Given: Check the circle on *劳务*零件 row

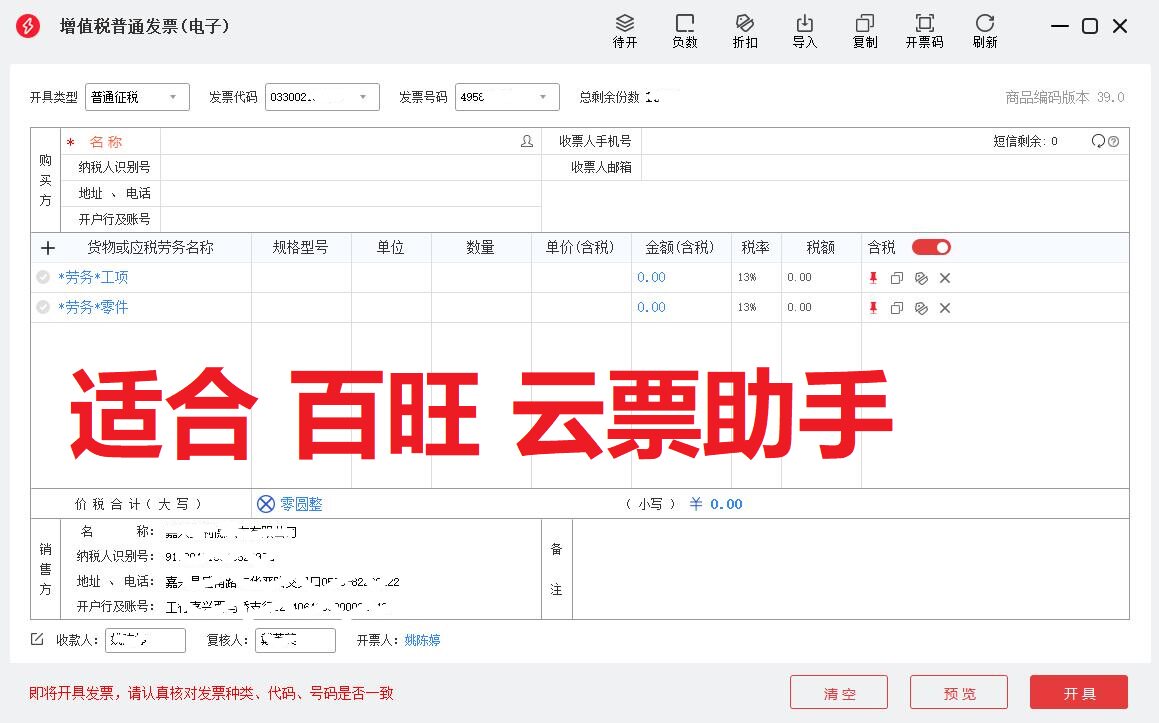Looking at the screenshot, I should tap(43, 307).
